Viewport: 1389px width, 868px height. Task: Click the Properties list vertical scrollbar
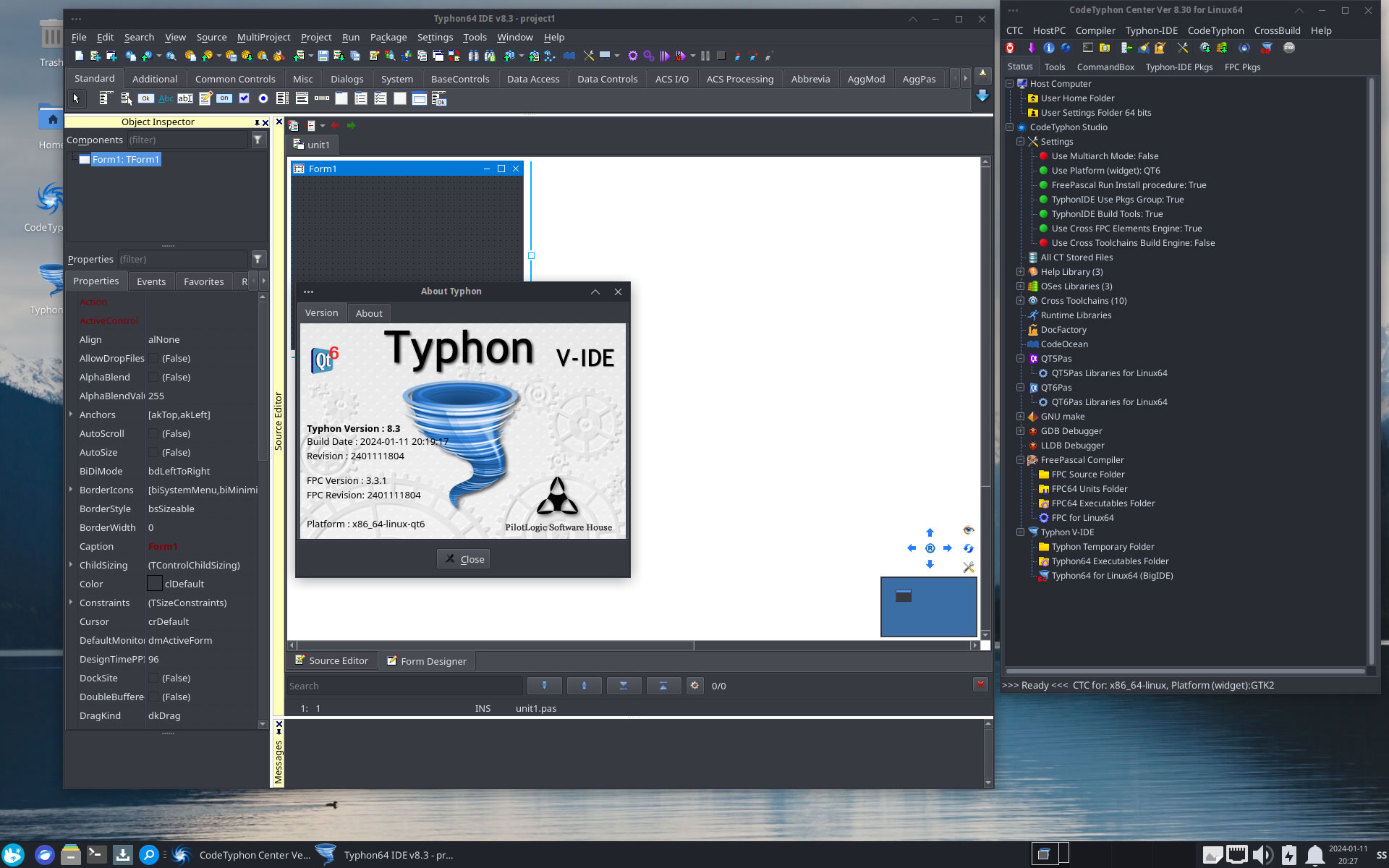click(263, 510)
